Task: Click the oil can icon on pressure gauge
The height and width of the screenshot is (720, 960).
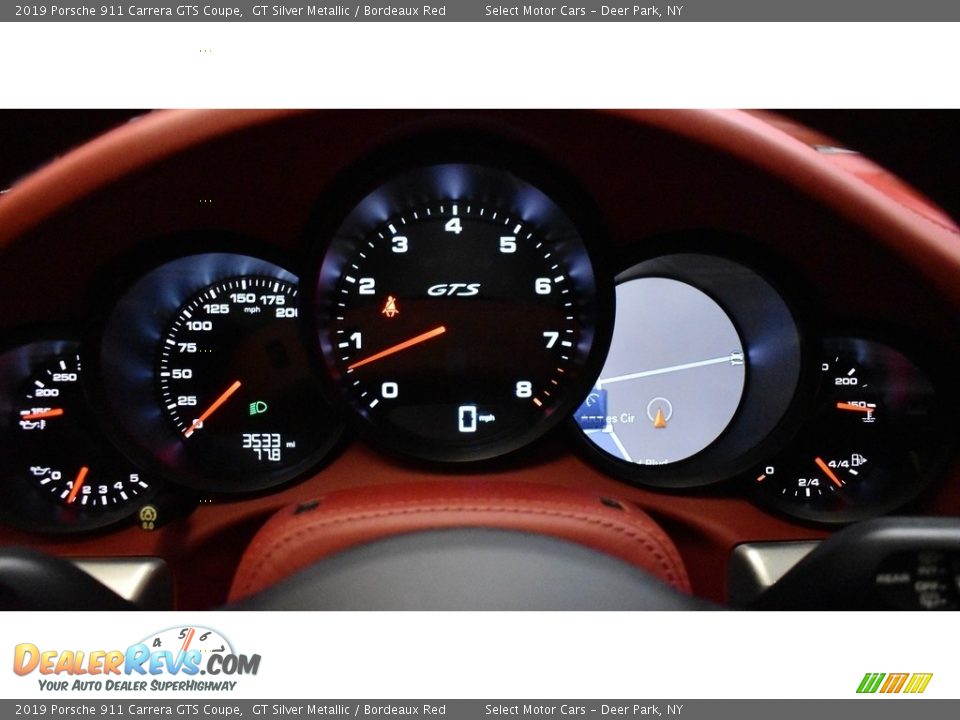Action: point(39,471)
